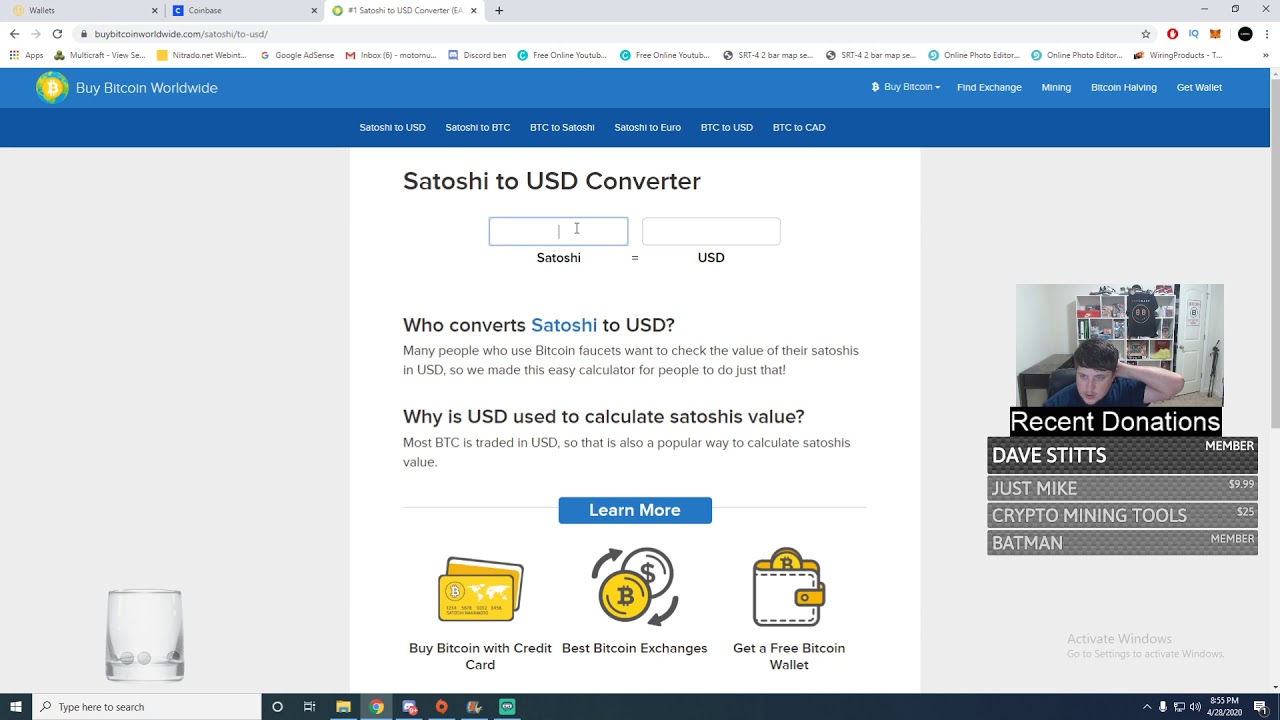Open the Mining link

tap(1056, 87)
